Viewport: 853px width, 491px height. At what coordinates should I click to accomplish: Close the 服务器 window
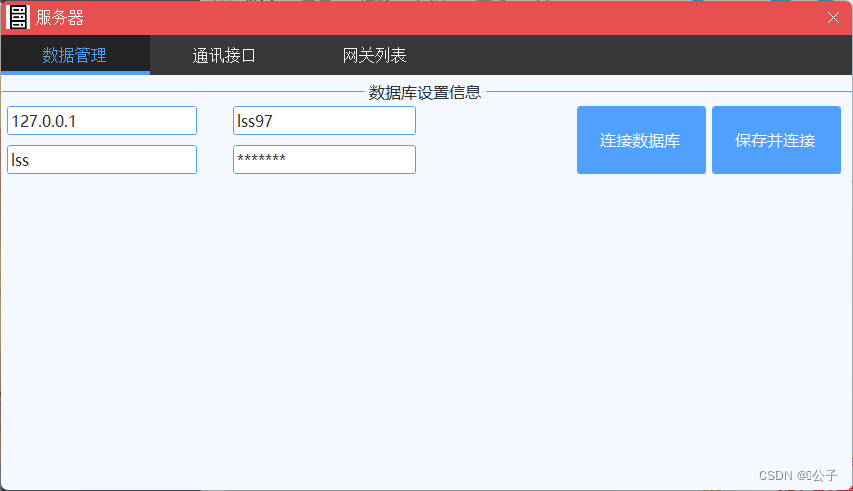click(x=833, y=17)
